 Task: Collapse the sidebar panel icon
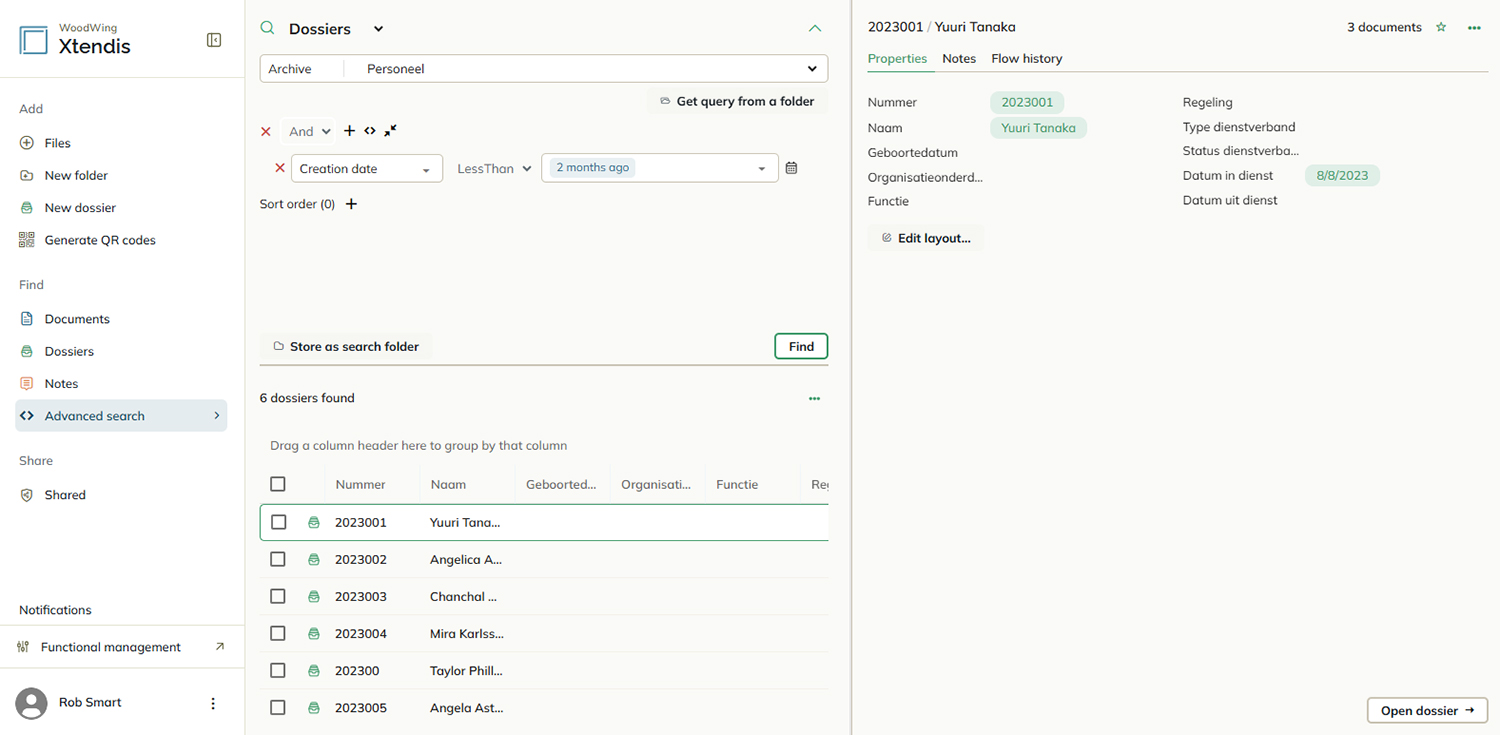214,40
